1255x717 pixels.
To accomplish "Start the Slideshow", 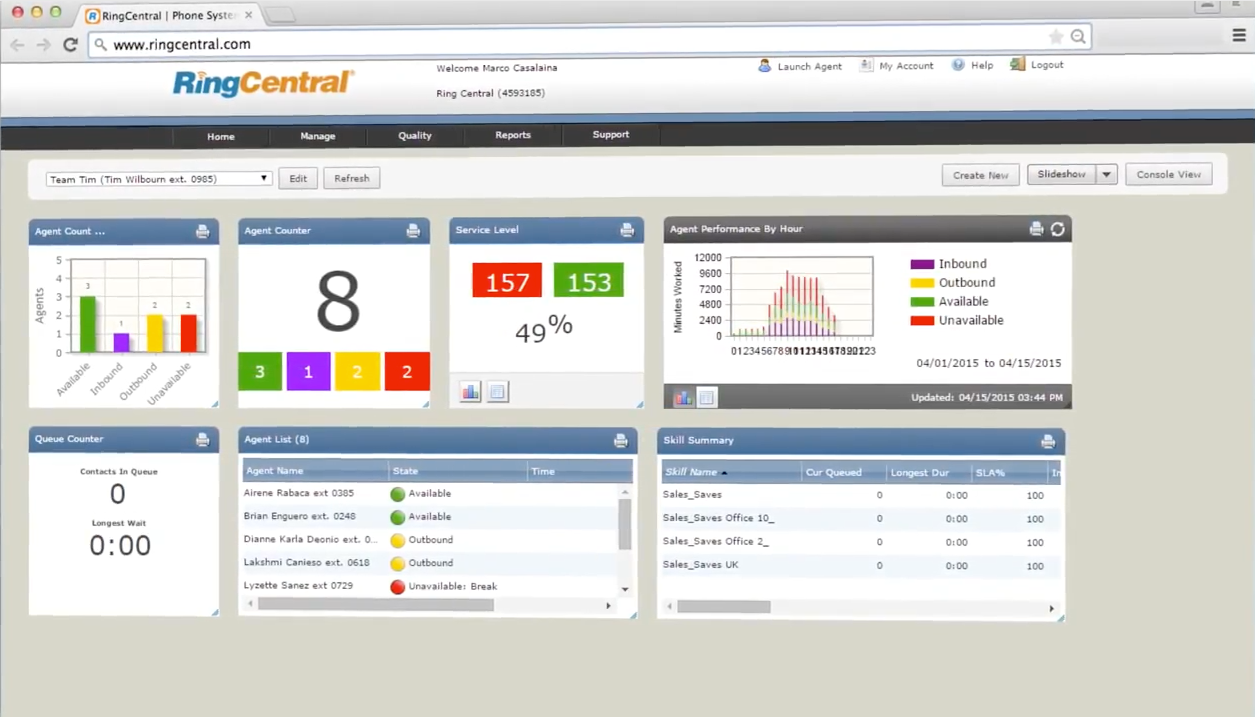I will [1061, 174].
